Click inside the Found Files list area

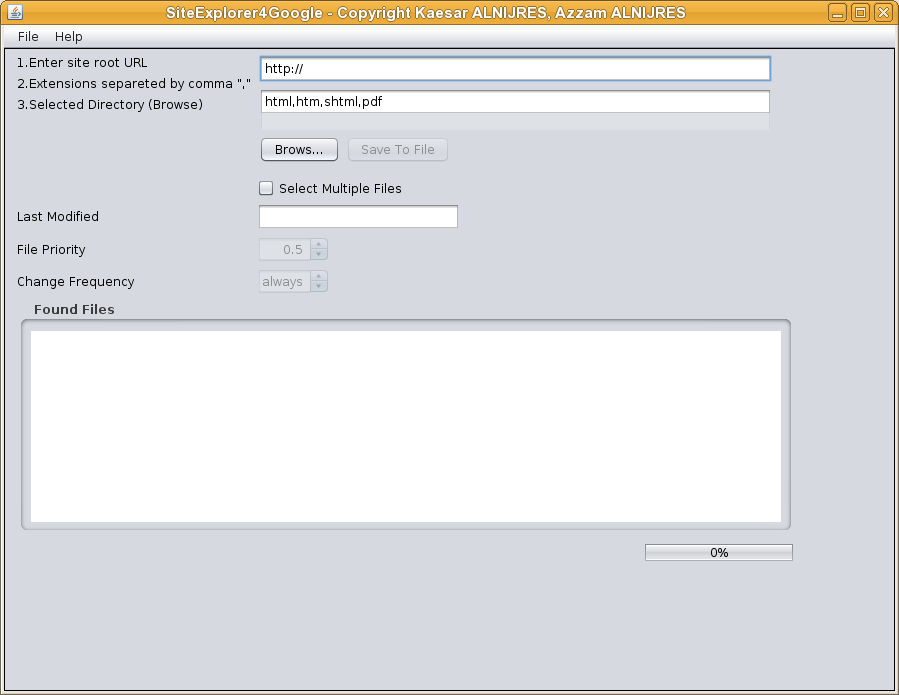(x=405, y=426)
